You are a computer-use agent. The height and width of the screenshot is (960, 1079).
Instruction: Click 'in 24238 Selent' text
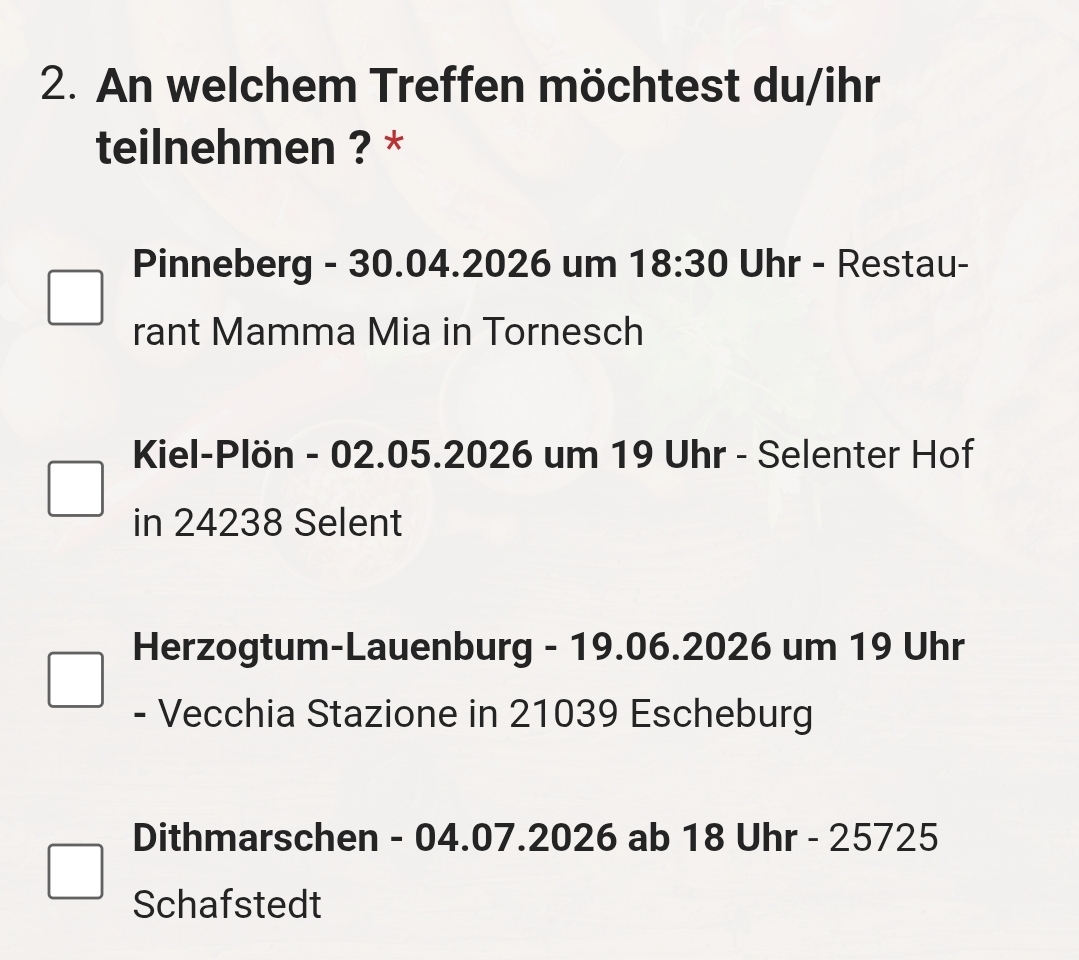pyautogui.click(x=267, y=523)
